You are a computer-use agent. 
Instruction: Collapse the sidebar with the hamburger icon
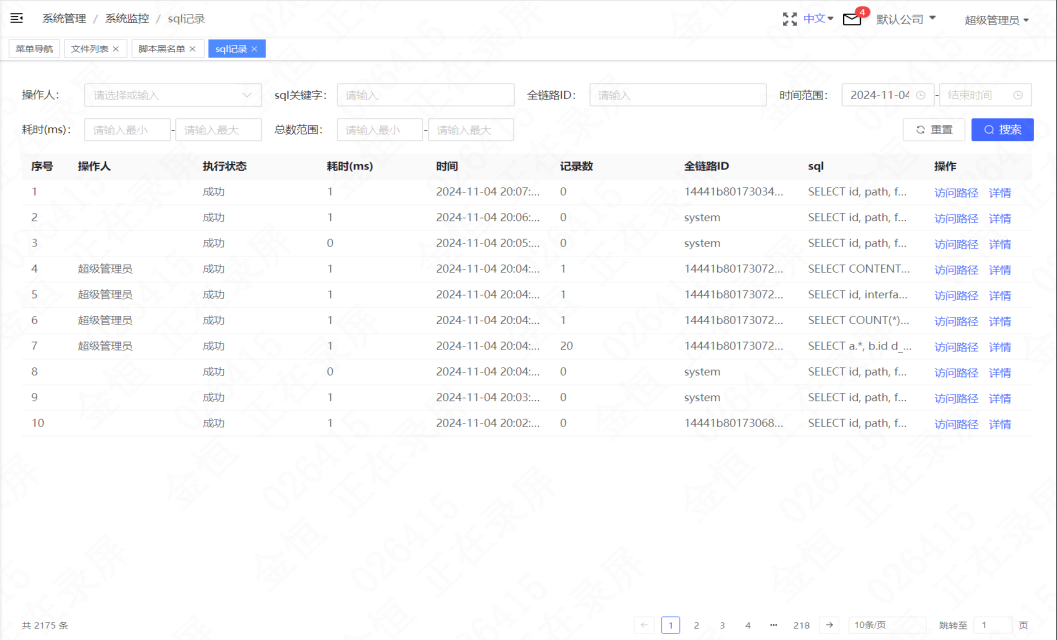coord(17,18)
